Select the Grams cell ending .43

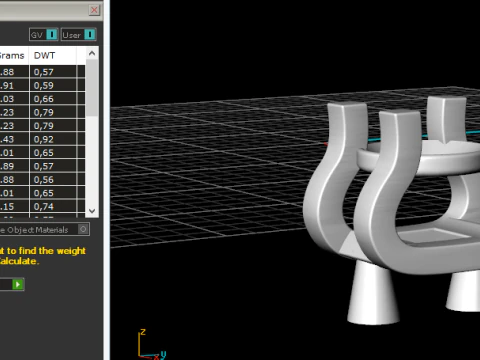14,139
